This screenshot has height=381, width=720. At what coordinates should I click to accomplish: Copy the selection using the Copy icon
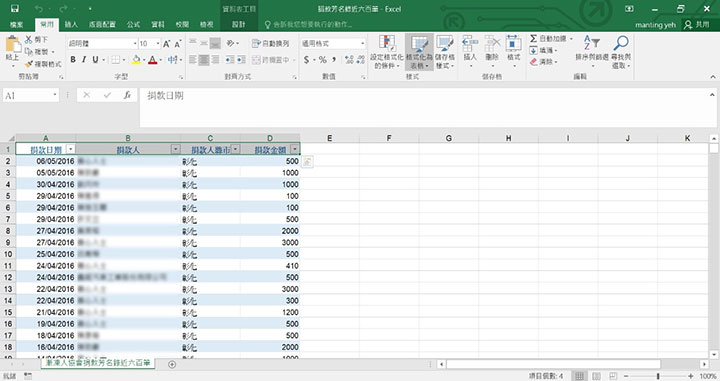pos(29,51)
